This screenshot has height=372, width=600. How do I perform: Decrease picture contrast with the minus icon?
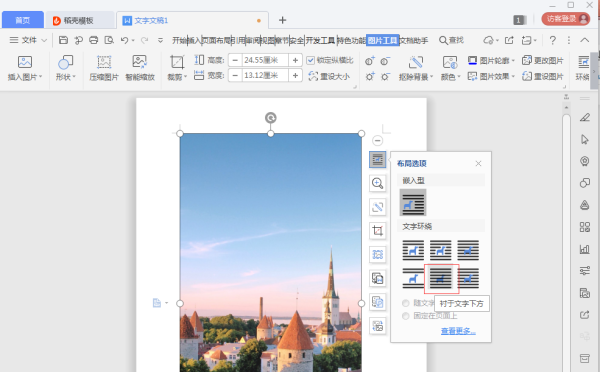[x=385, y=61]
